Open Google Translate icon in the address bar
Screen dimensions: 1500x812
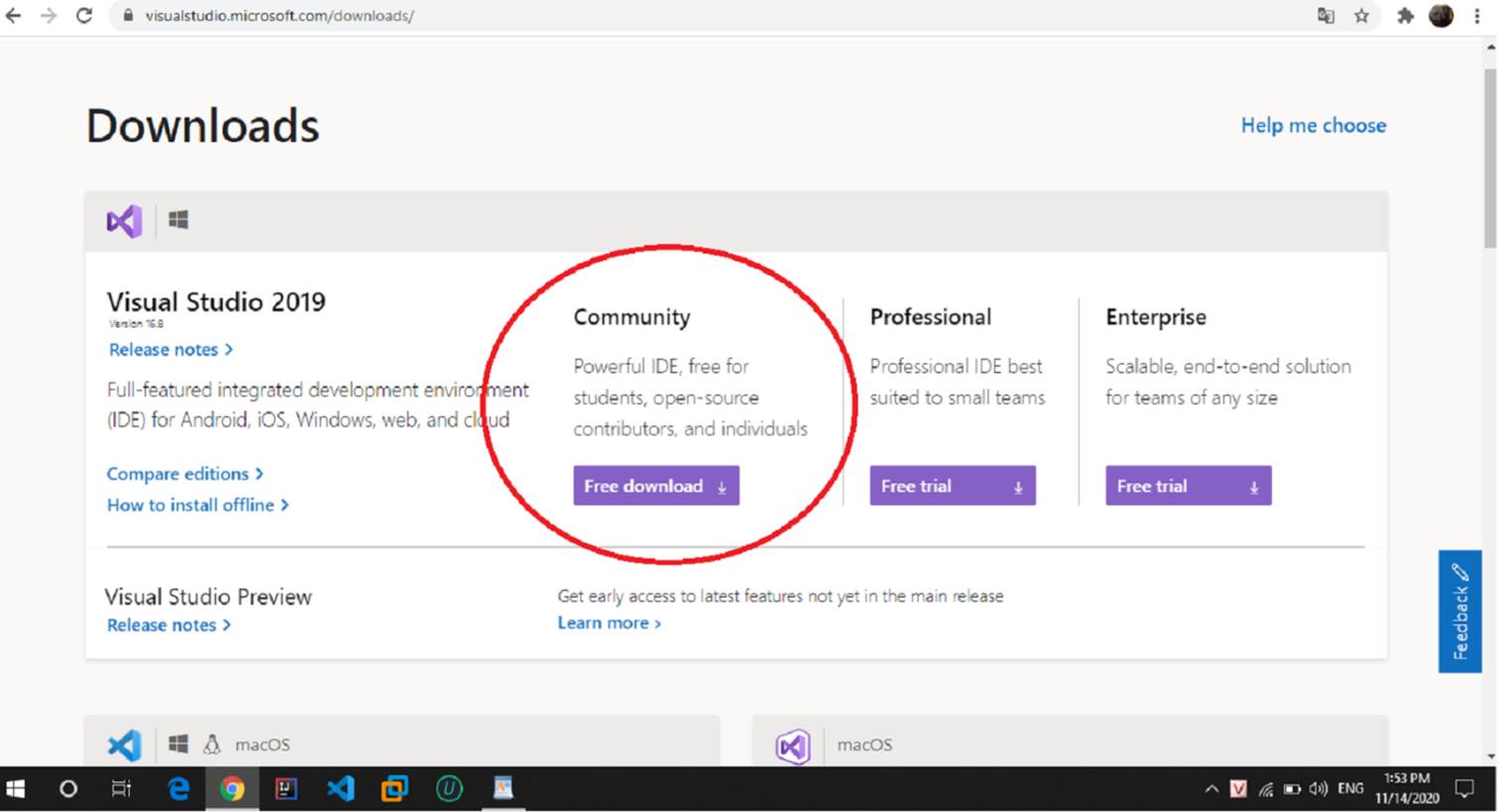pos(1325,16)
